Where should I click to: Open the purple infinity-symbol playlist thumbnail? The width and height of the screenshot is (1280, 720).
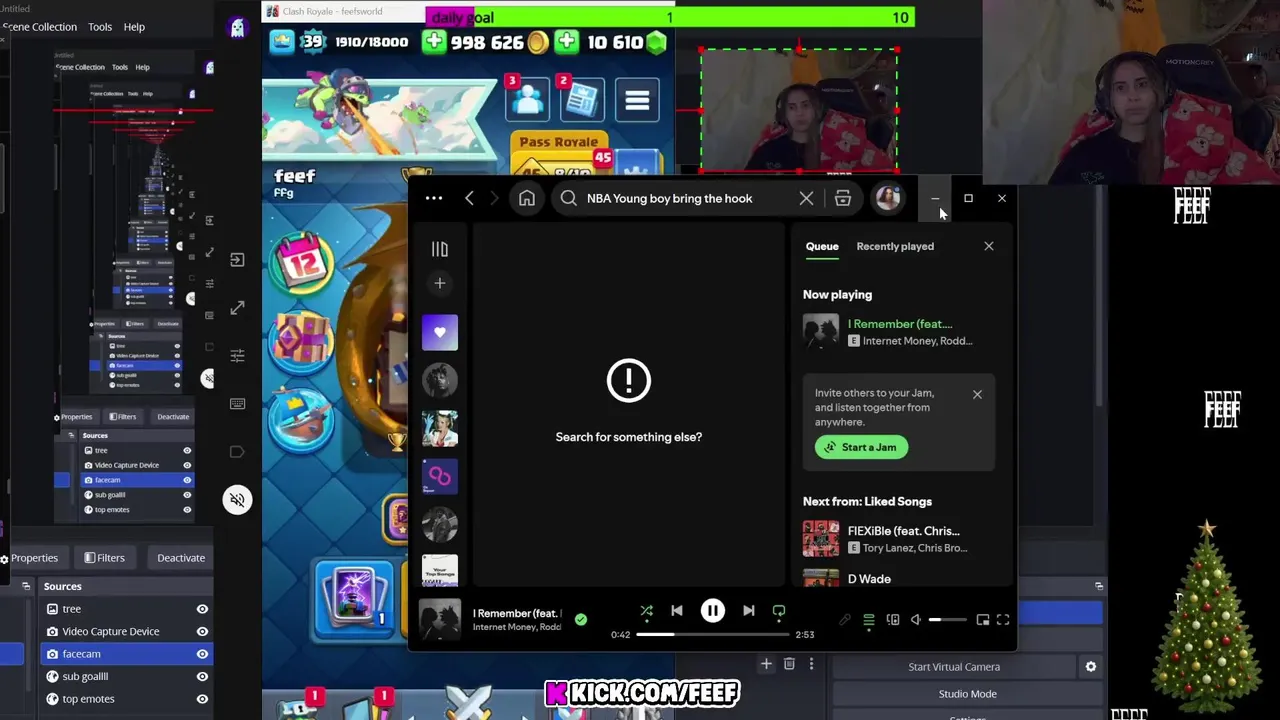pyautogui.click(x=440, y=477)
